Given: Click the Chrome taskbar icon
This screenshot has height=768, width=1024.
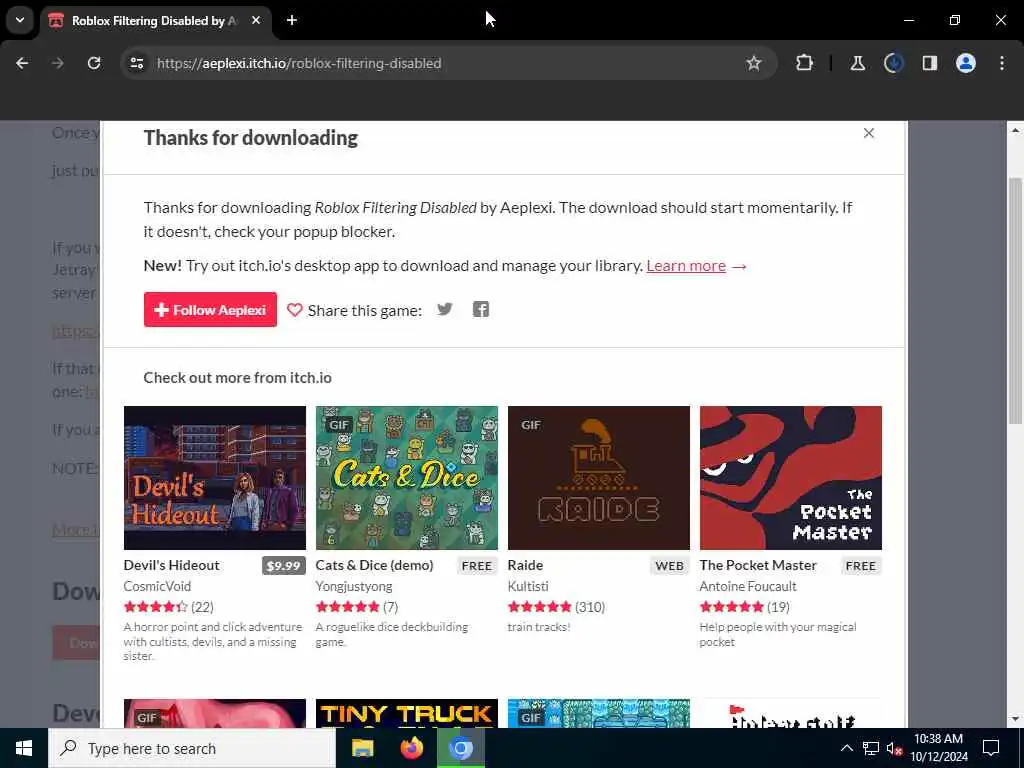Looking at the screenshot, I should [x=460, y=748].
